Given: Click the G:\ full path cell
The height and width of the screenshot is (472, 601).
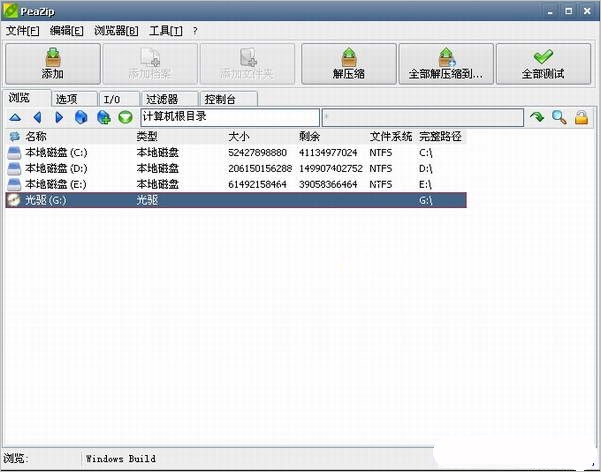Looking at the screenshot, I should pos(425,200).
